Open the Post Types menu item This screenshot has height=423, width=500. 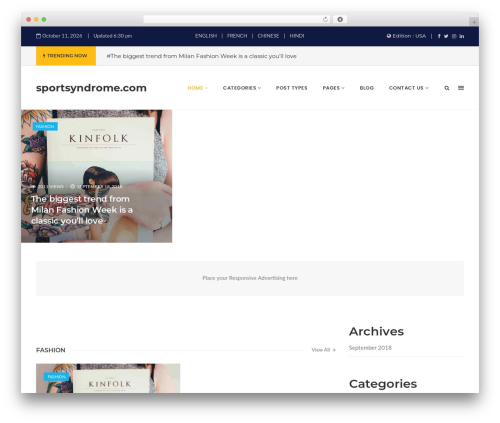coord(292,88)
